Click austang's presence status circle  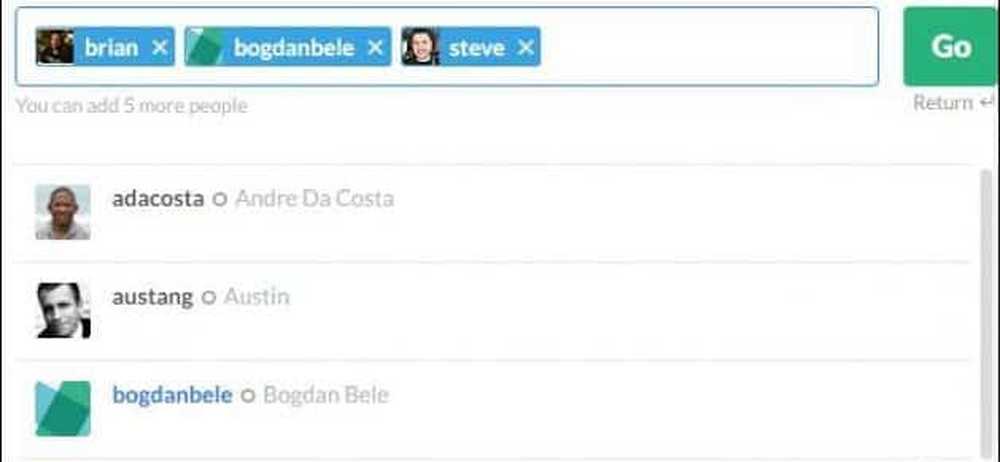(x=208, y=297)
